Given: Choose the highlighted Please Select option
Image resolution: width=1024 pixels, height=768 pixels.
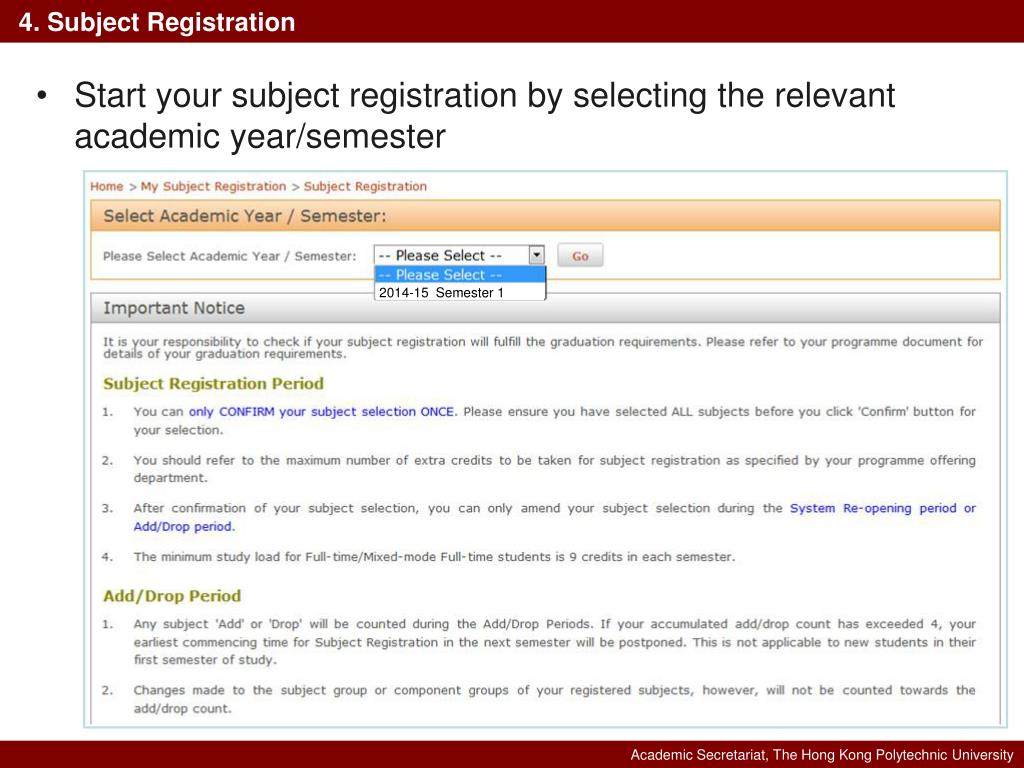Looking at the screenshot, I should coord(460,275).
